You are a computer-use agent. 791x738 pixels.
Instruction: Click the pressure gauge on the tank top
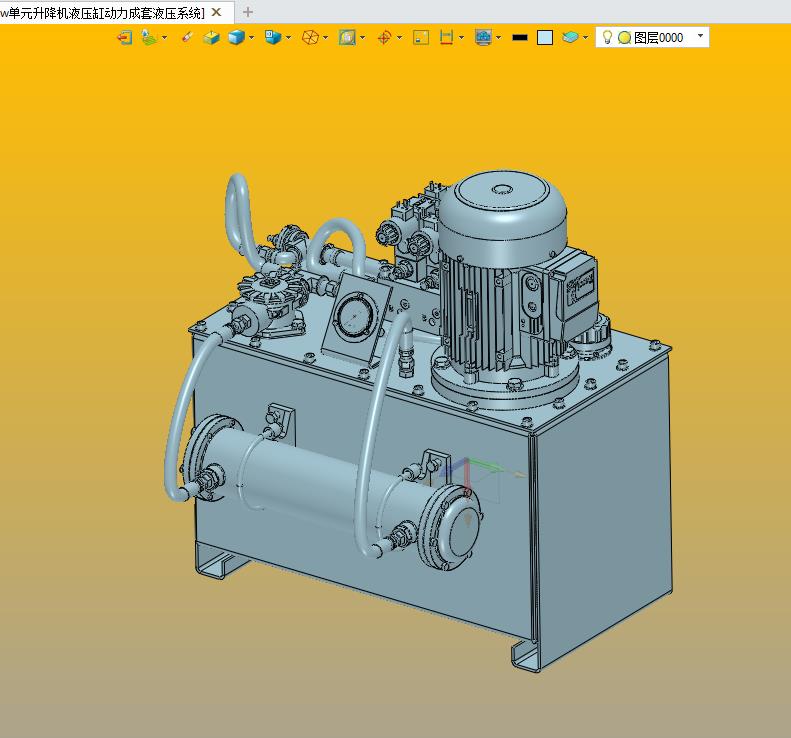tap(356, 316)
